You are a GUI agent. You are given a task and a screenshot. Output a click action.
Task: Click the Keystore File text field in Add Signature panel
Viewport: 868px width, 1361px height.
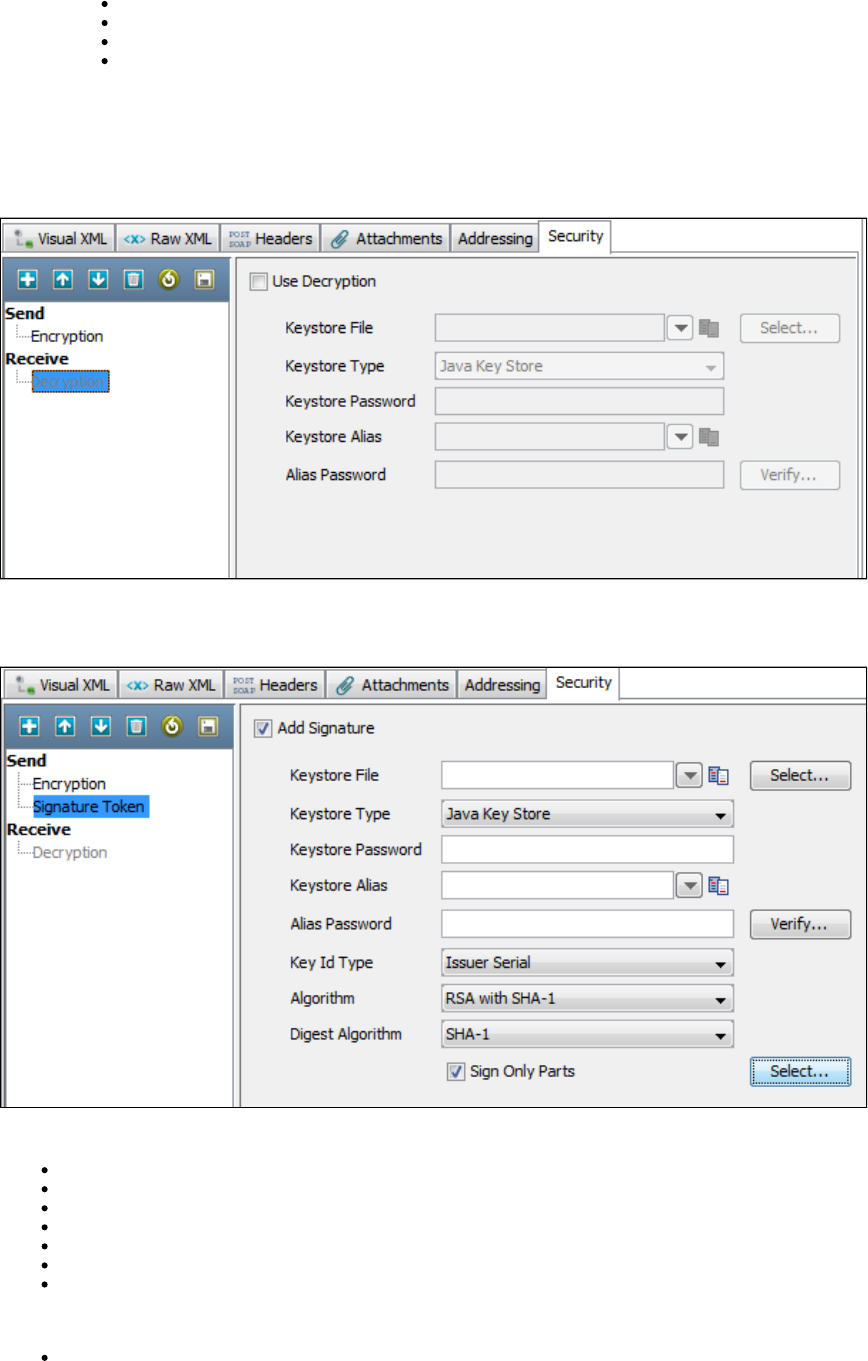click(558, 775)
